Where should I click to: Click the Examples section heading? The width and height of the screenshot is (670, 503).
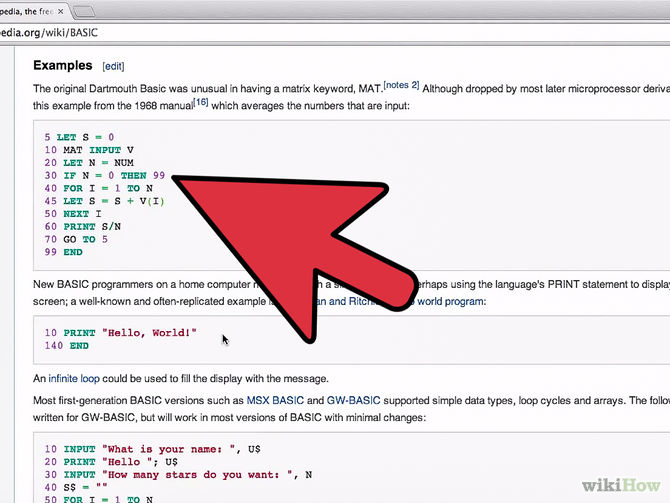(62, 66)
